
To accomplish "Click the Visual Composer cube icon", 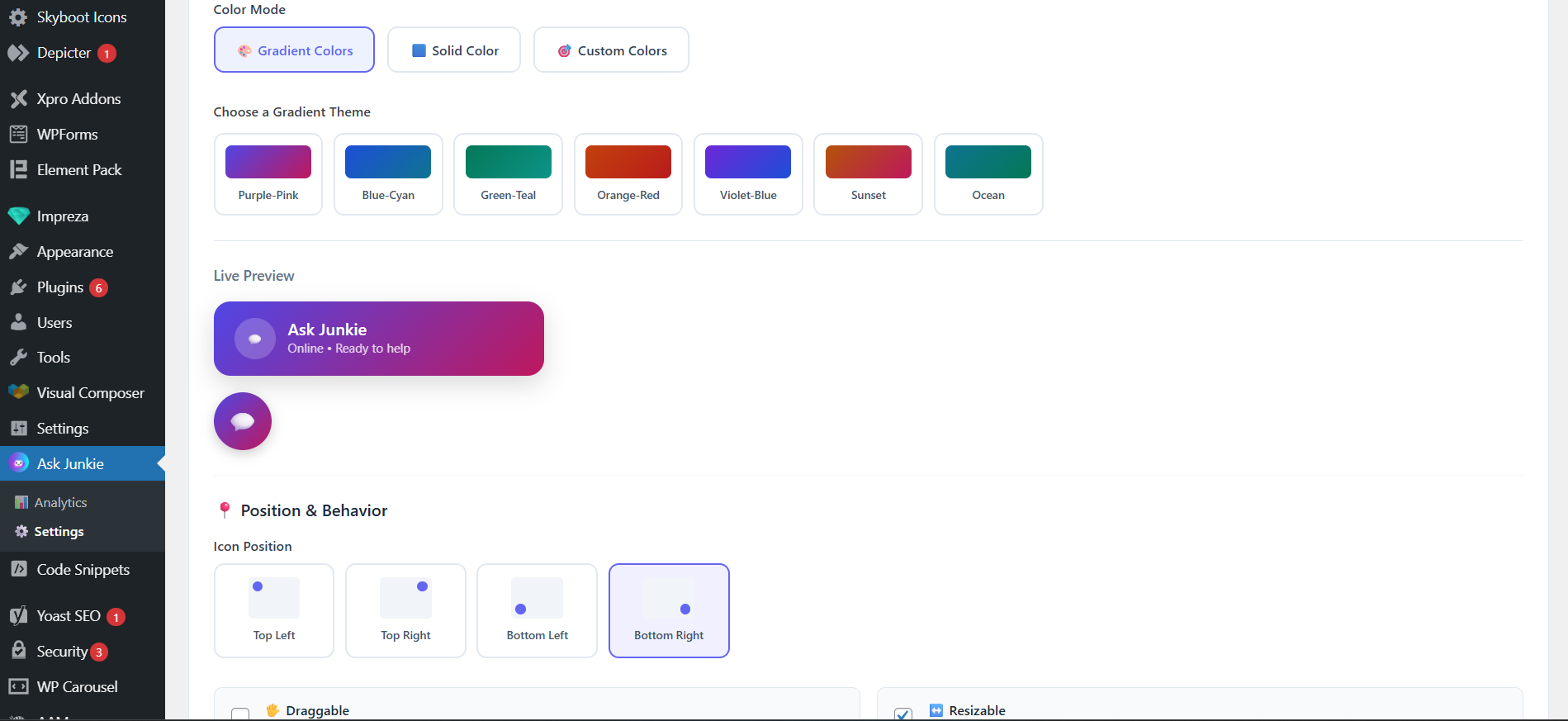I will point(18,393).
